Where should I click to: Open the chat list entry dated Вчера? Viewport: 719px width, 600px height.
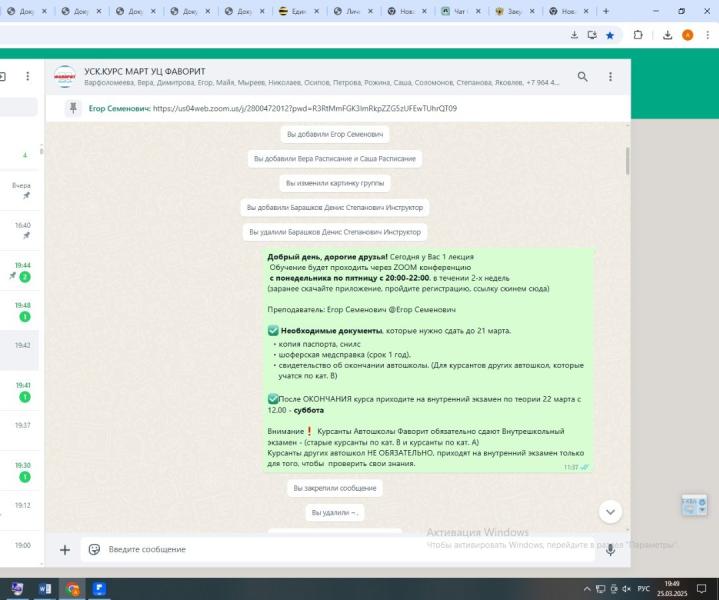[x=19, y=191]
